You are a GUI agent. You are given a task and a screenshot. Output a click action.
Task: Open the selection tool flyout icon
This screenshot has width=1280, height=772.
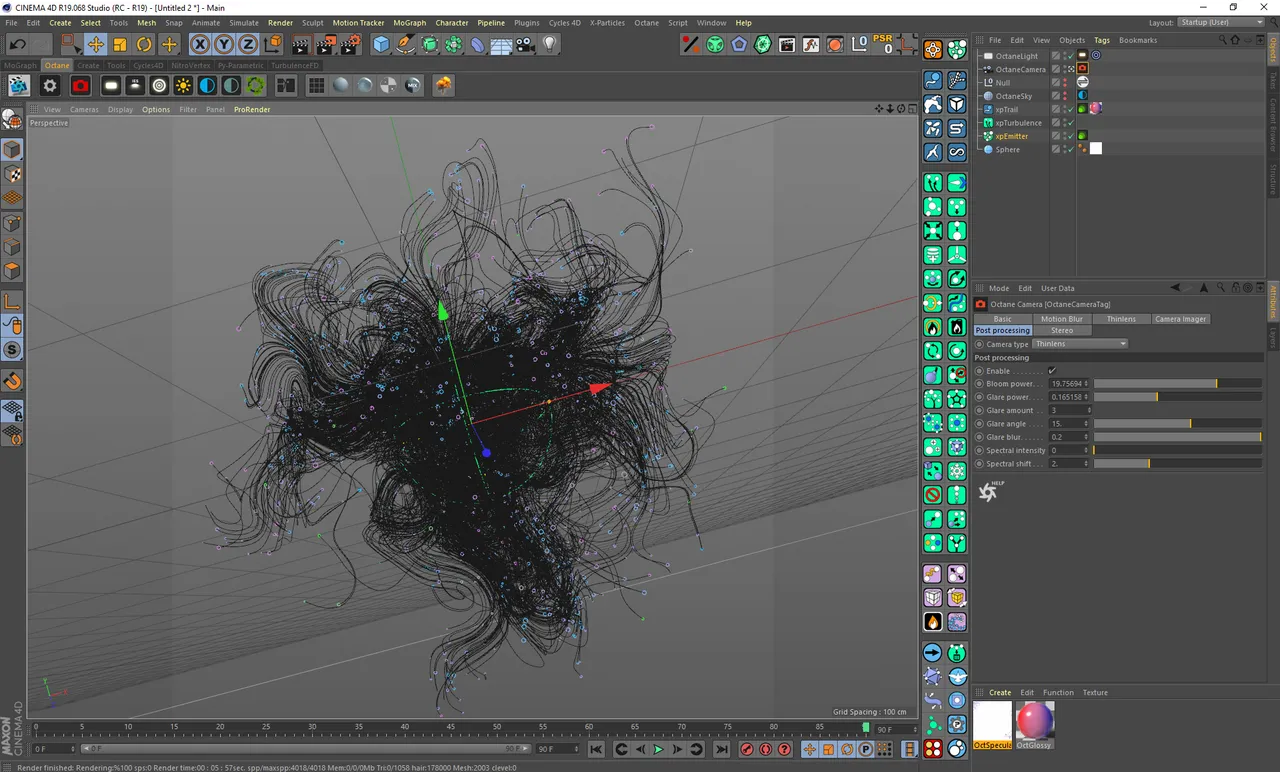[x=70, y=44]
